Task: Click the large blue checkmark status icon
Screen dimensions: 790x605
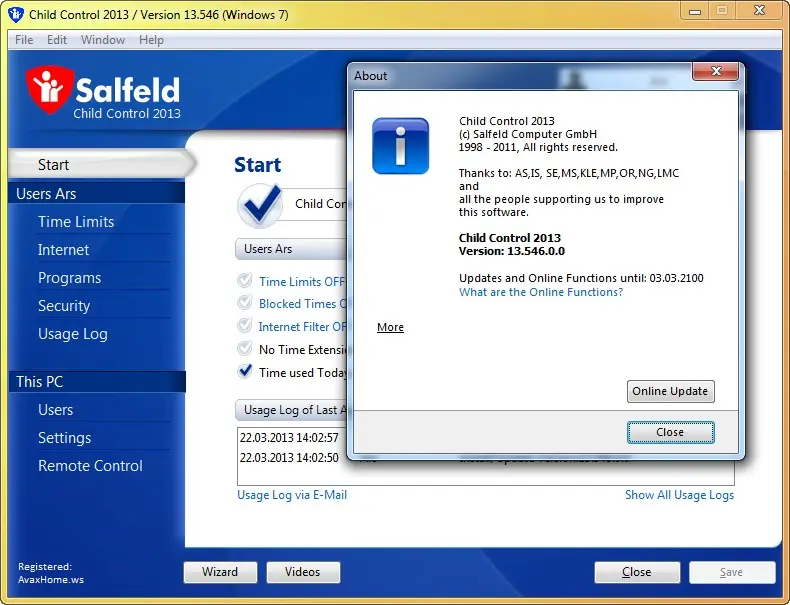Action: 260,205
